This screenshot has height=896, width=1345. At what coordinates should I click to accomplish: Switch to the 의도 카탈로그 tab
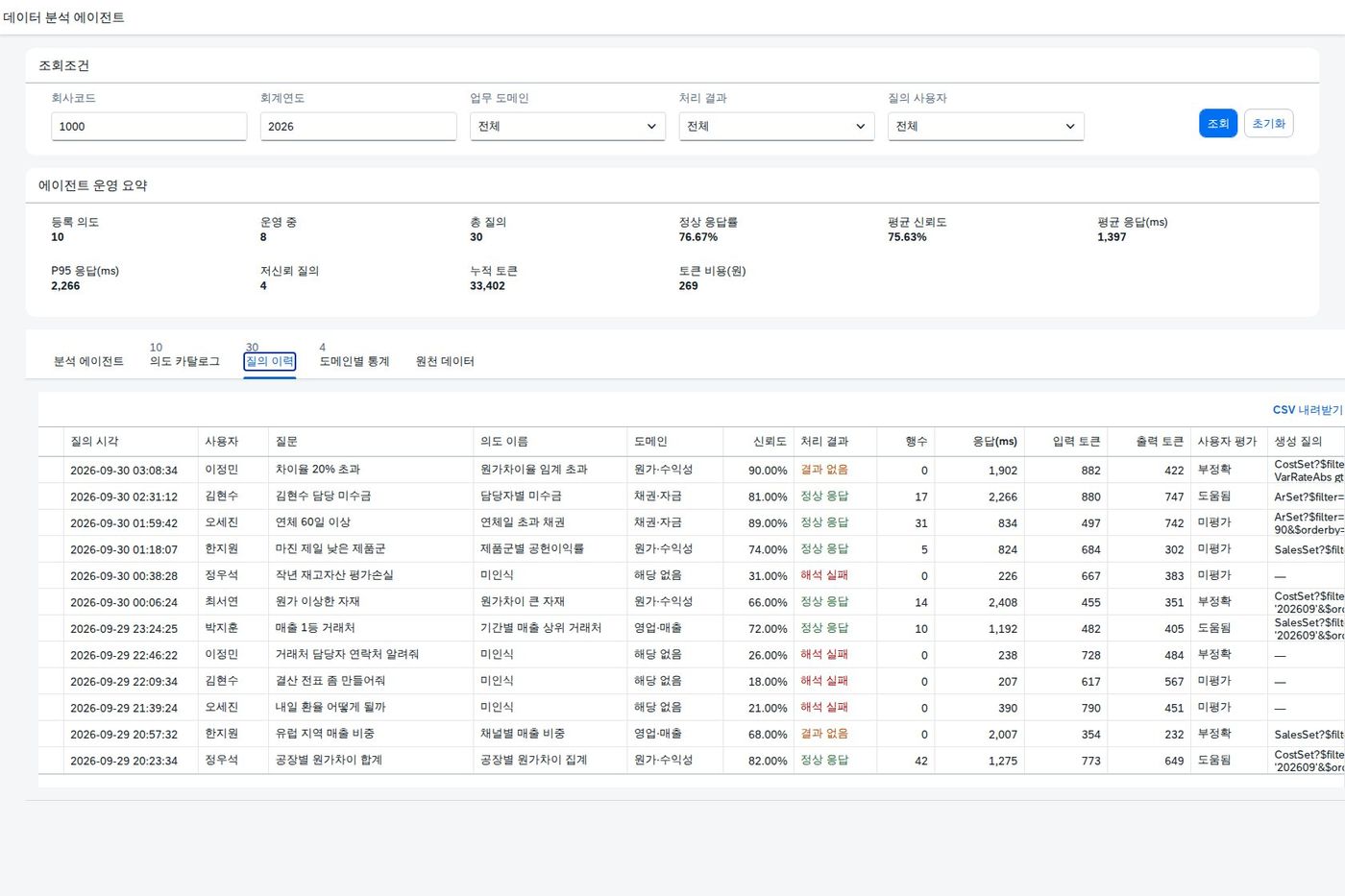point(184,361)
